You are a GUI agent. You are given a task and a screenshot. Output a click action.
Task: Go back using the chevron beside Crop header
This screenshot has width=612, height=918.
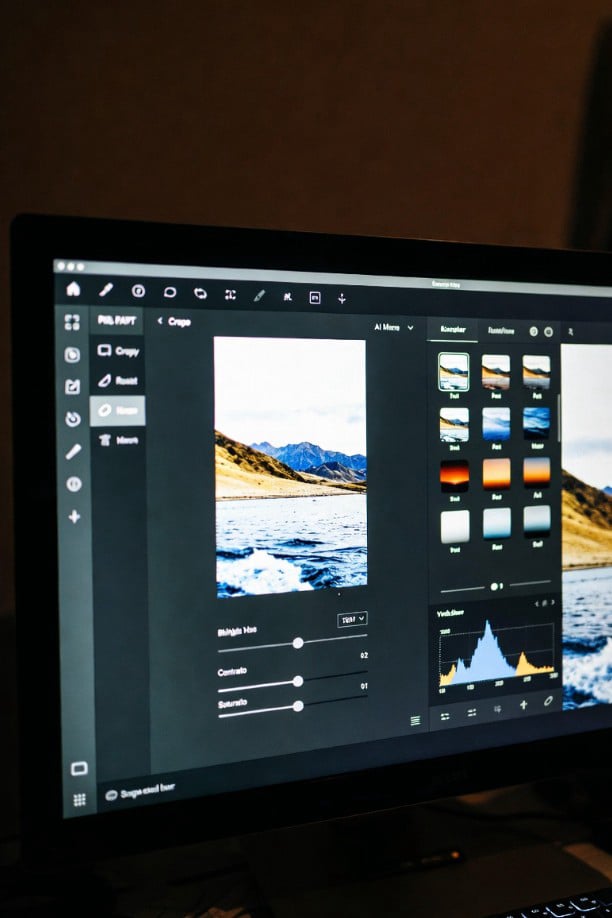point(160,321)
